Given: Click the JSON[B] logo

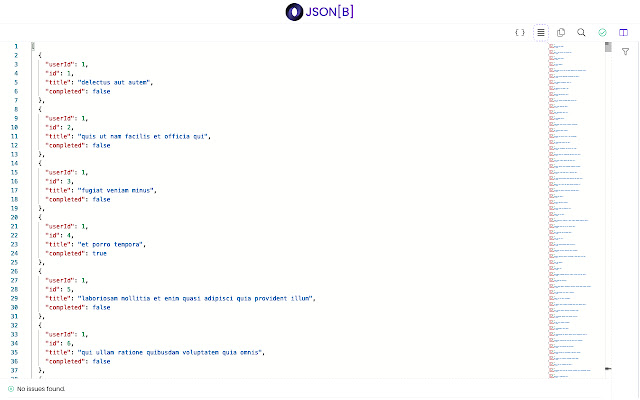Looking at the screenshot, I should pos(320,11).
